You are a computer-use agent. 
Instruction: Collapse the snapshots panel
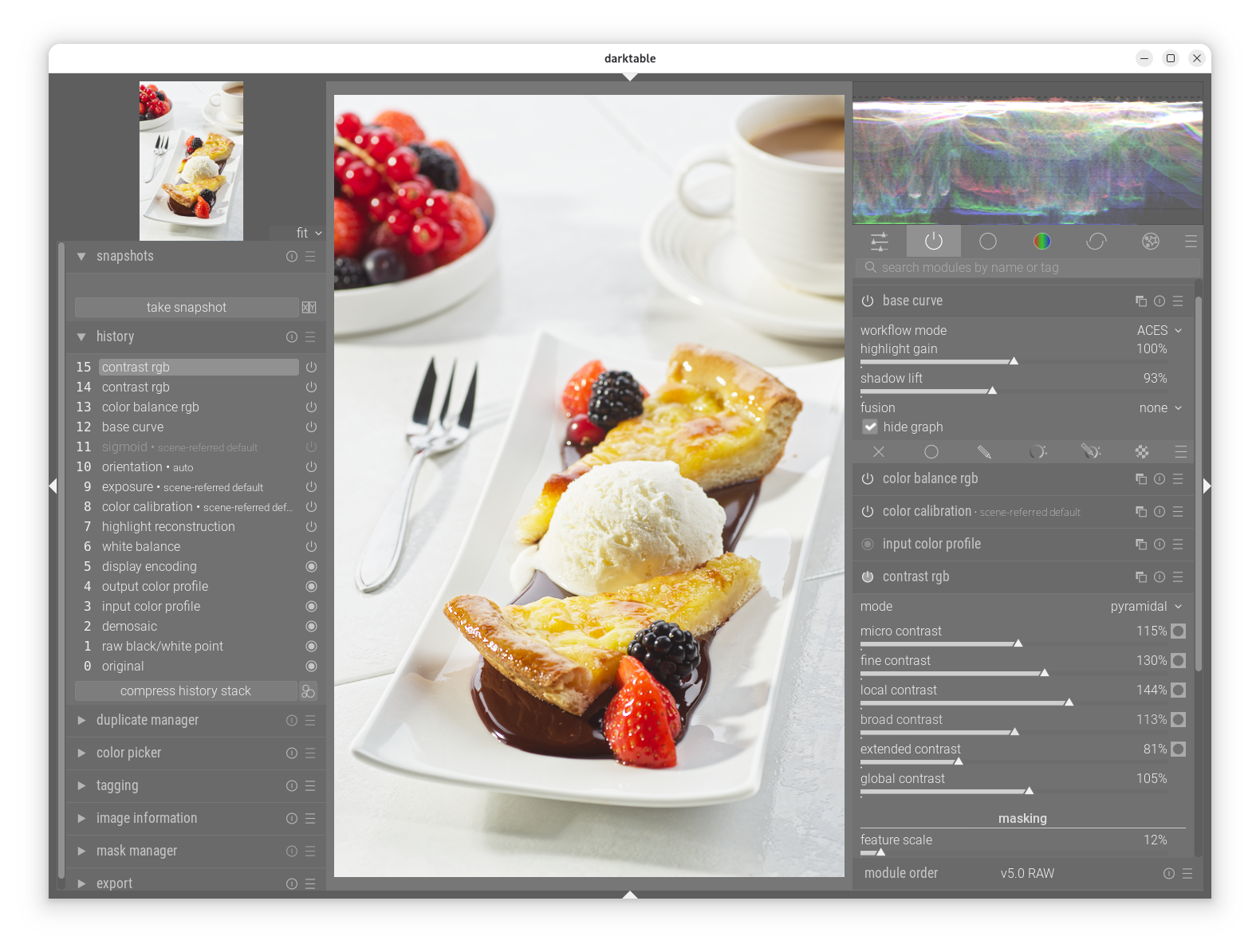(81, 256)
